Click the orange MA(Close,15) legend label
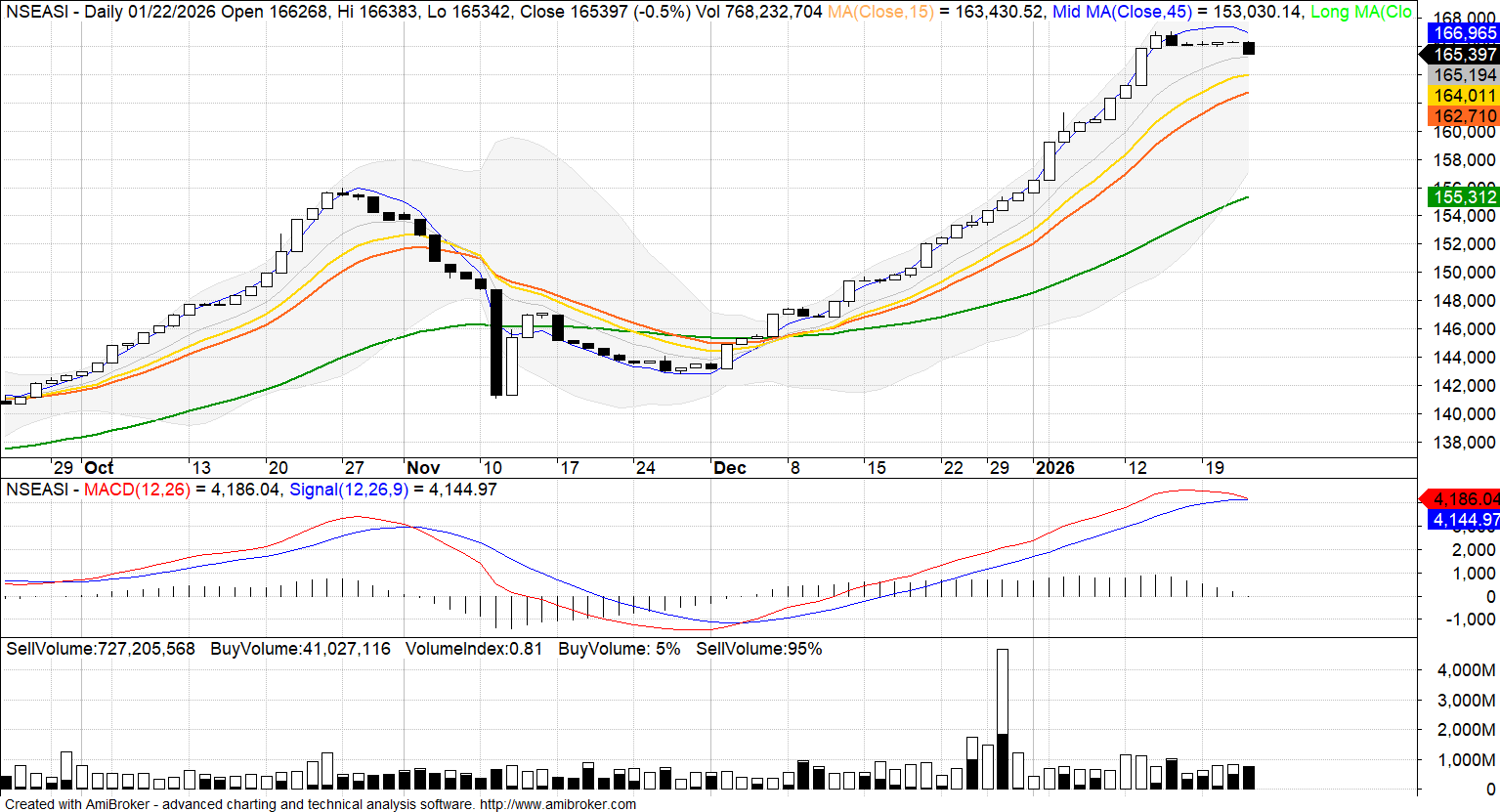 pos(880,12)
